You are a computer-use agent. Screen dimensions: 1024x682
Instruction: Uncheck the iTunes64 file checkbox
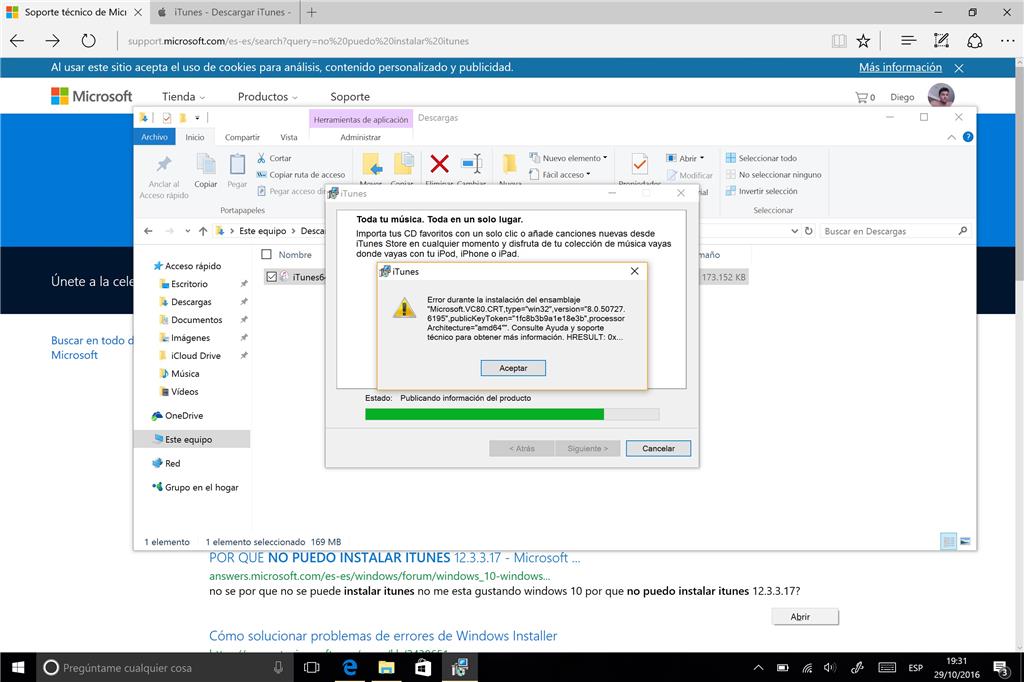(x=271, y=277)
